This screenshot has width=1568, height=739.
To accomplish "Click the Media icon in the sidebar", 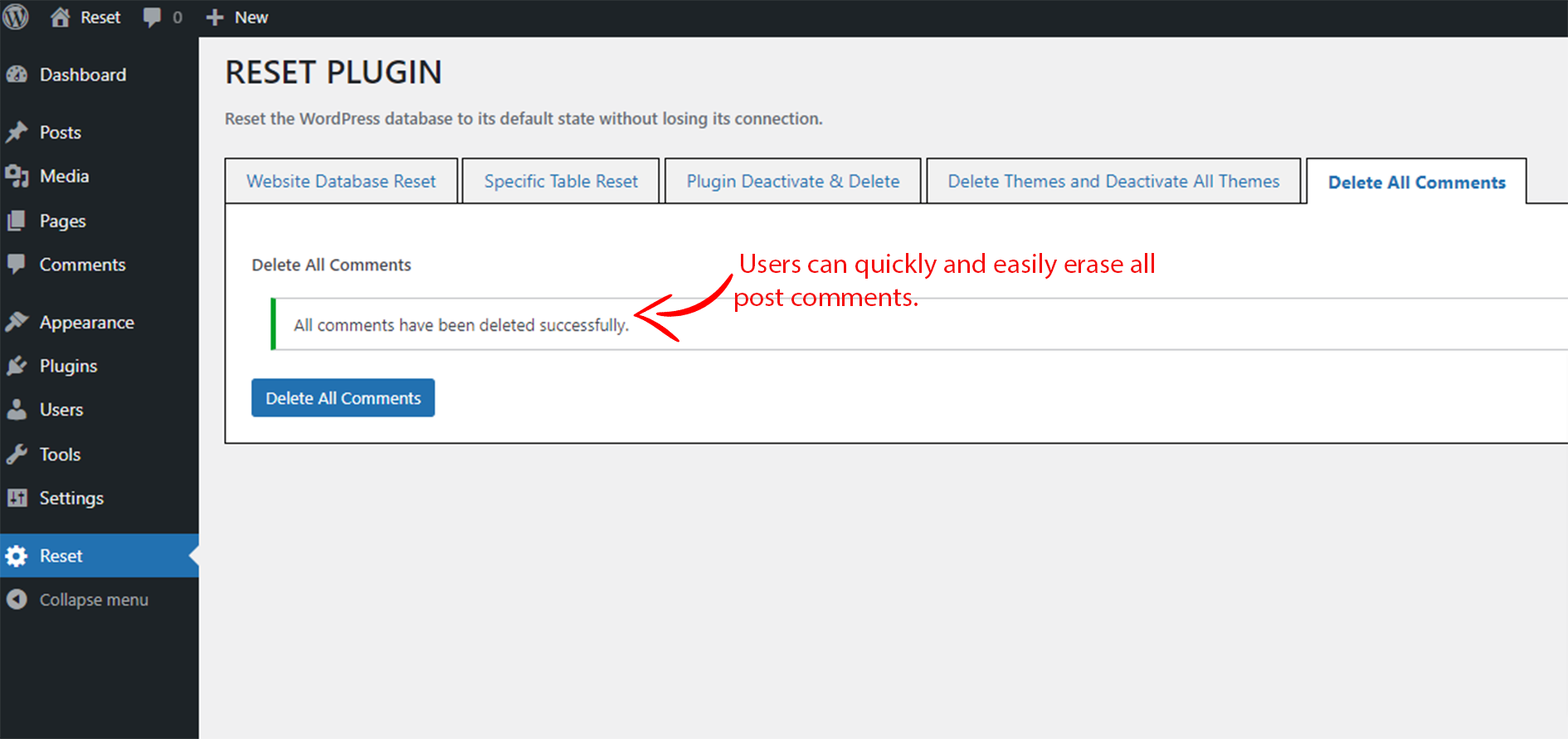I will [17, 176].
